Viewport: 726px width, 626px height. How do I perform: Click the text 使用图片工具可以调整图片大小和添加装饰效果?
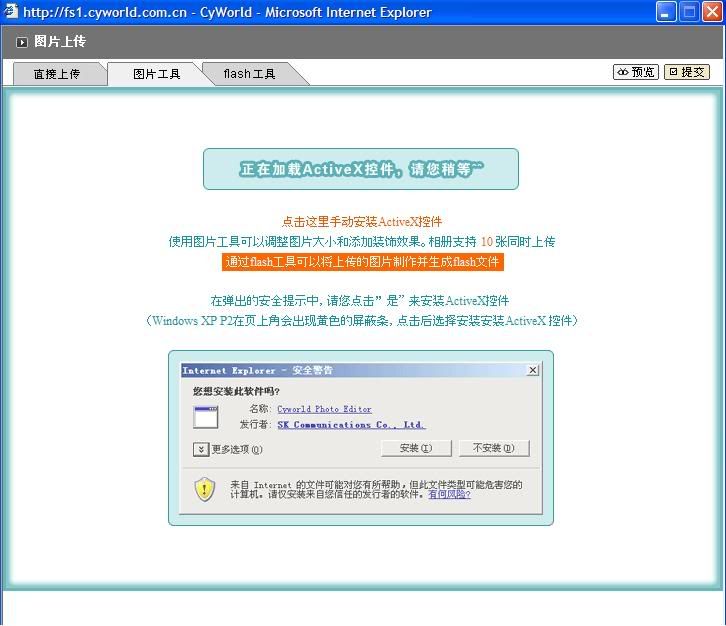[294, 242]
